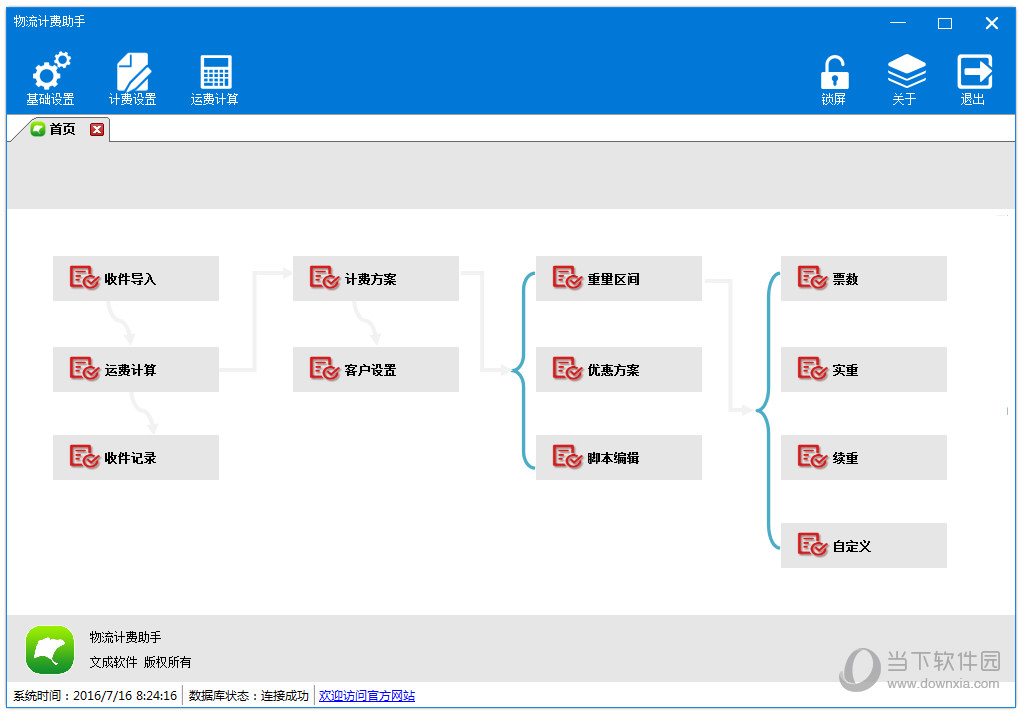This screenshot has width=1024, height=713.
Task: Click red checklist icon beside 重量区间
Action: tap(568, 277)
